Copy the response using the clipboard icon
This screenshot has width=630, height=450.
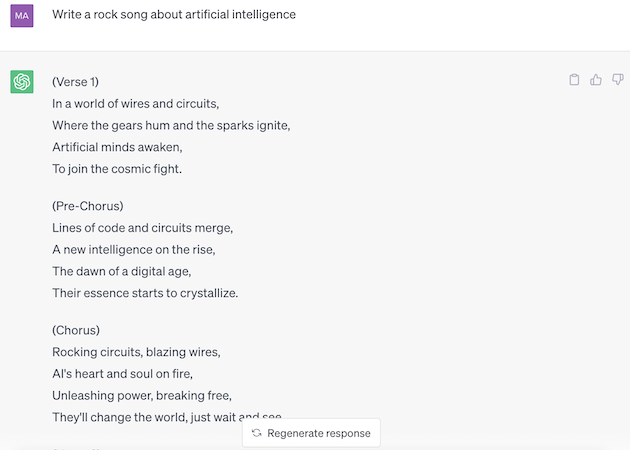574,80
